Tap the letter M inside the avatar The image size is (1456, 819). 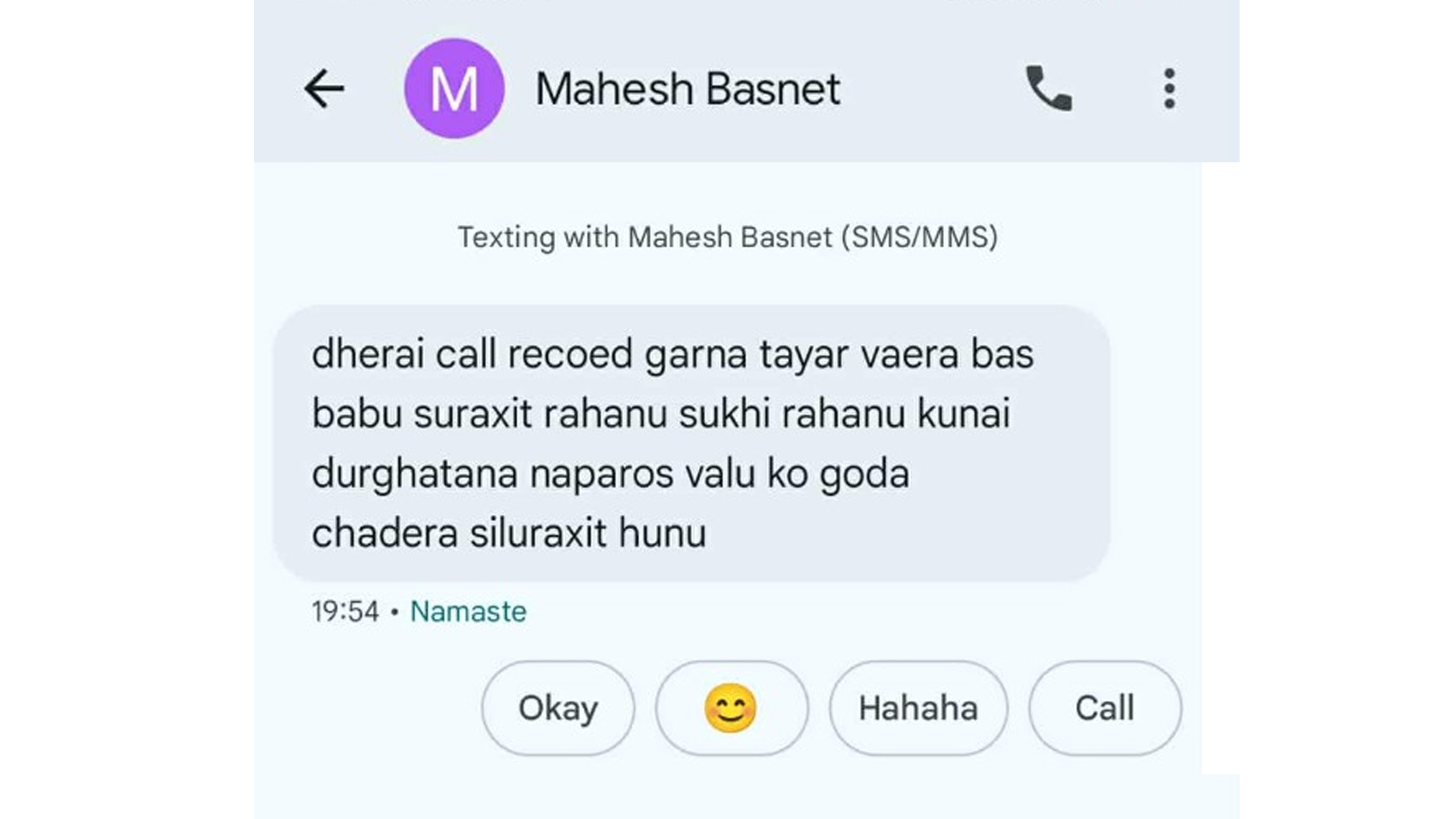click(454, 89)
